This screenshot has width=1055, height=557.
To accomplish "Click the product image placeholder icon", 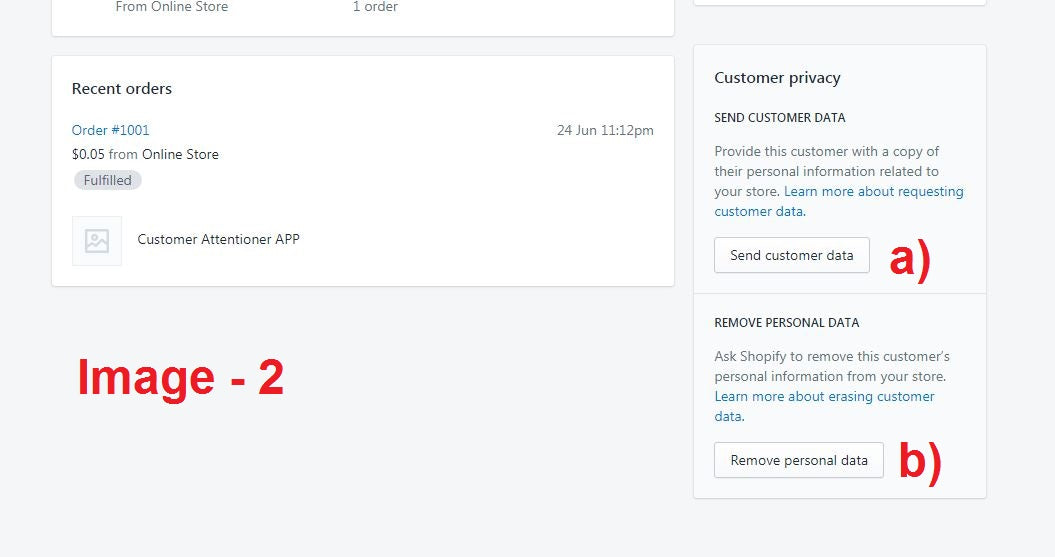I will [x=97, y=241].
